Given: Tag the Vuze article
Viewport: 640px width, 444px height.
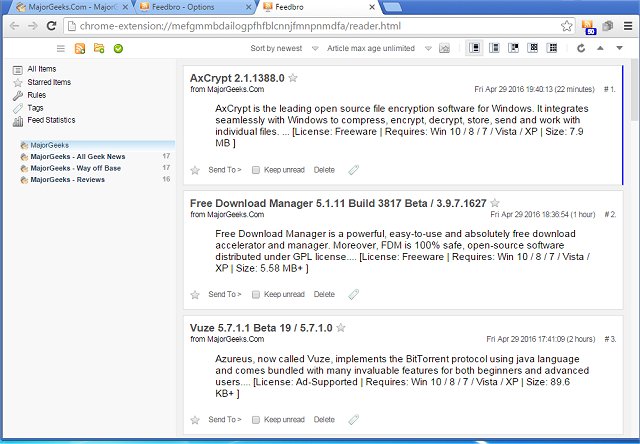Looking at the screenshot, I should coord(353,420).
